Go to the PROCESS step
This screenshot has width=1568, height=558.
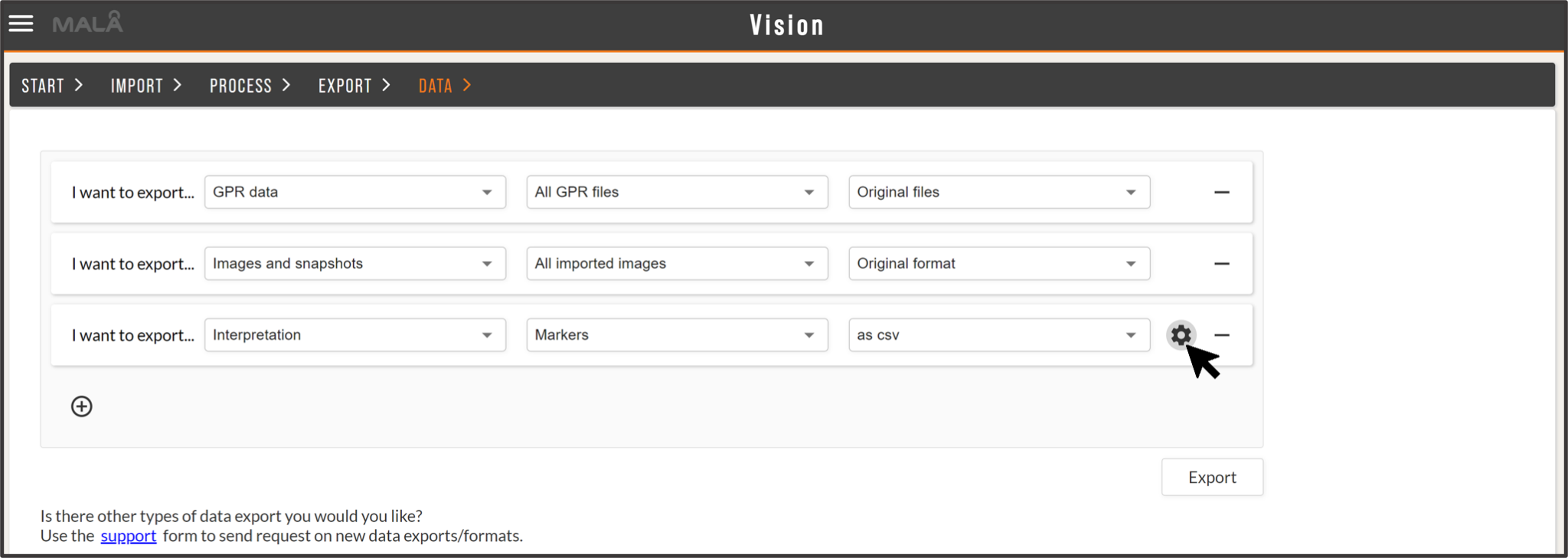pos(240,85)
